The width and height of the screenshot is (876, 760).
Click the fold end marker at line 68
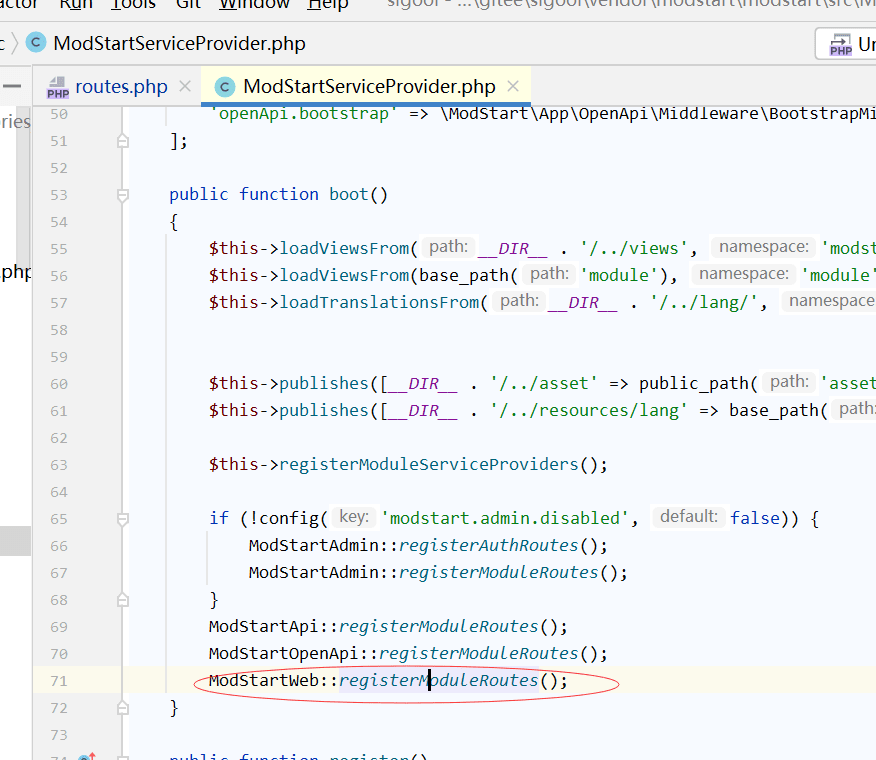click(123, 600)
